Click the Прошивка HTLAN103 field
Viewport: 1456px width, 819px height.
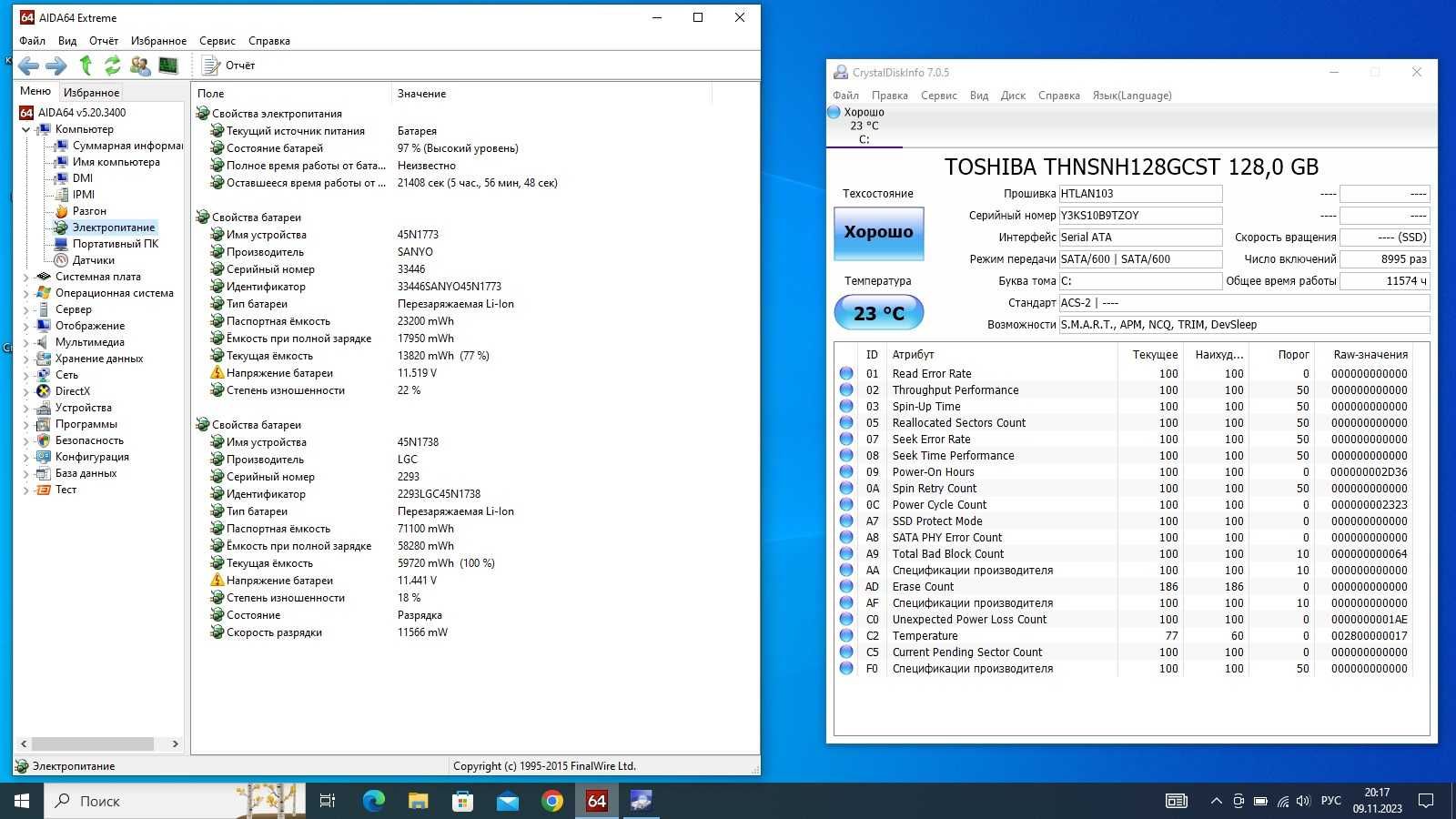point(1140,194)
